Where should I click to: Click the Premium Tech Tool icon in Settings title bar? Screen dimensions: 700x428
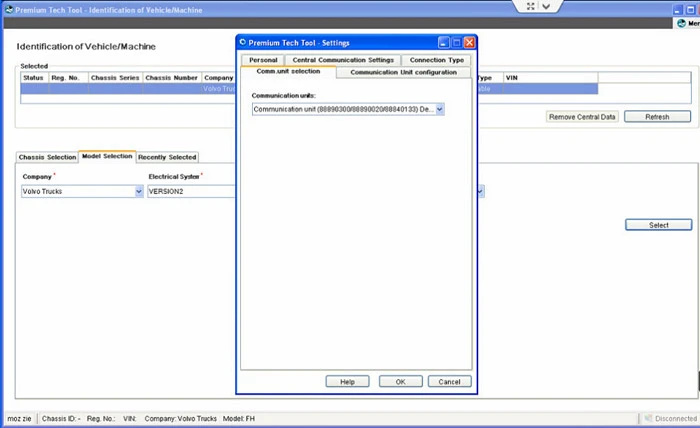(243, 42)
